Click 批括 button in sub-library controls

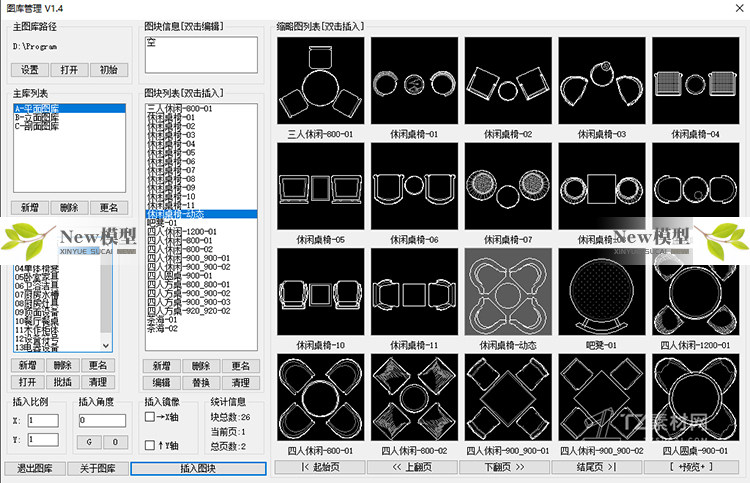point(63,382)
